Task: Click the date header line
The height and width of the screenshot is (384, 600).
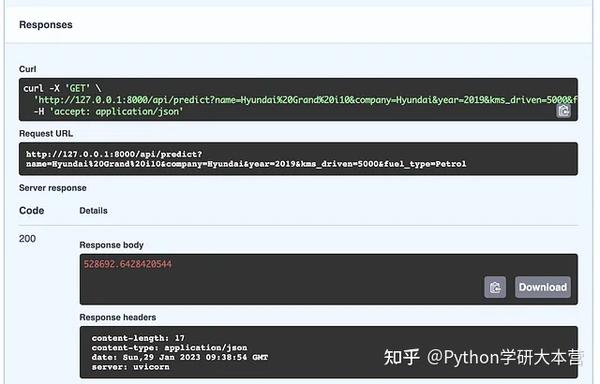Action: (179, 357)
